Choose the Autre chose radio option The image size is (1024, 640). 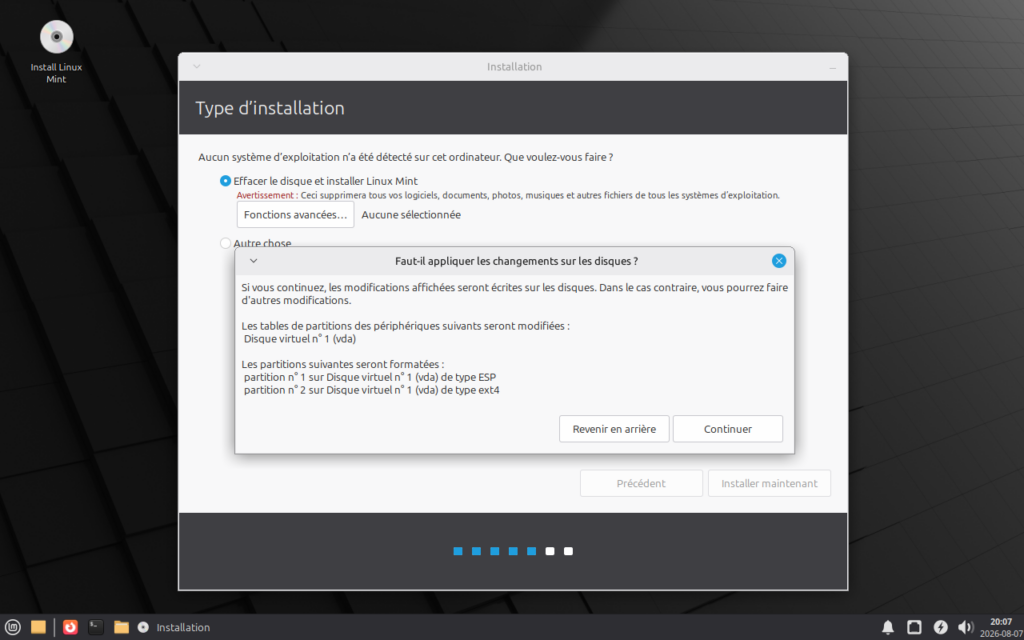[255, 243]
